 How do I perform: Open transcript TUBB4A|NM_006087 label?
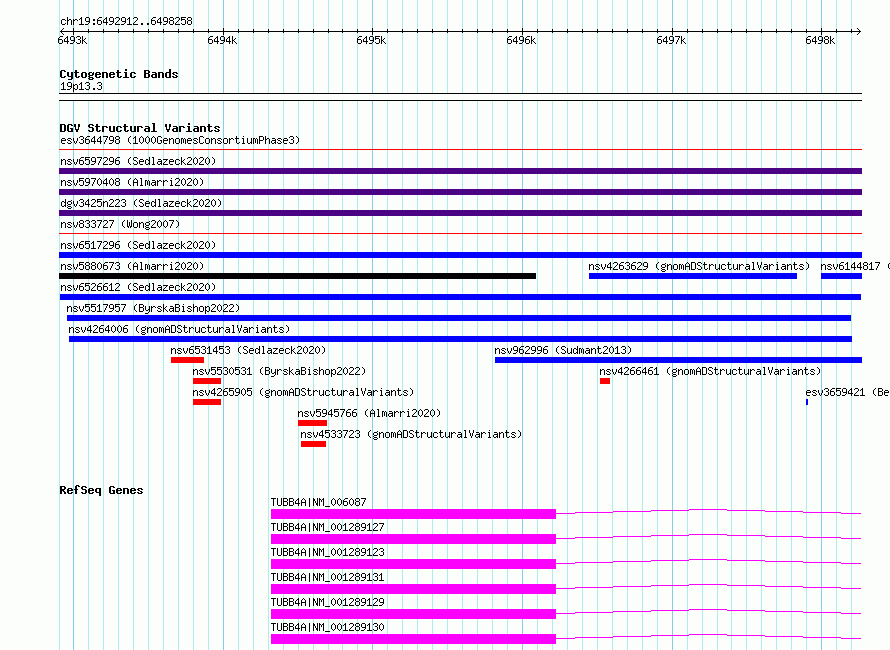(318, 502)
